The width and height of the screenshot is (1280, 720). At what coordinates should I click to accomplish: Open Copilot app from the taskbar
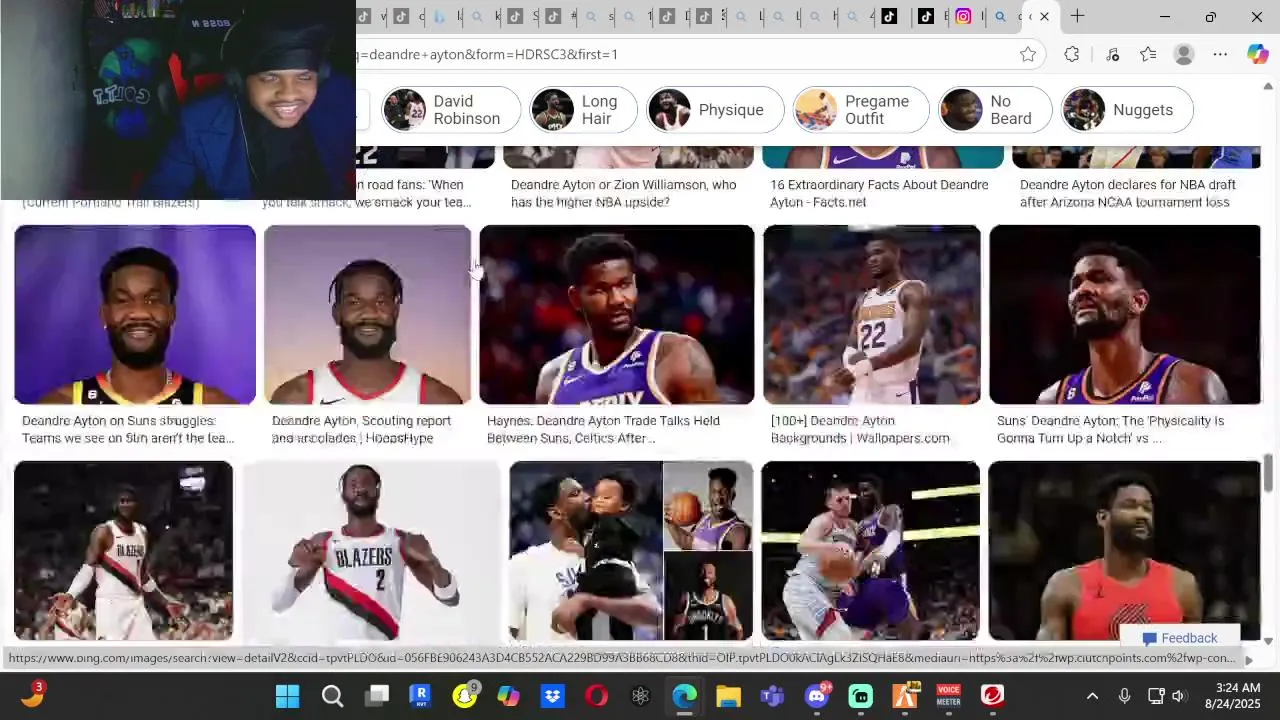tap(508, 696)
